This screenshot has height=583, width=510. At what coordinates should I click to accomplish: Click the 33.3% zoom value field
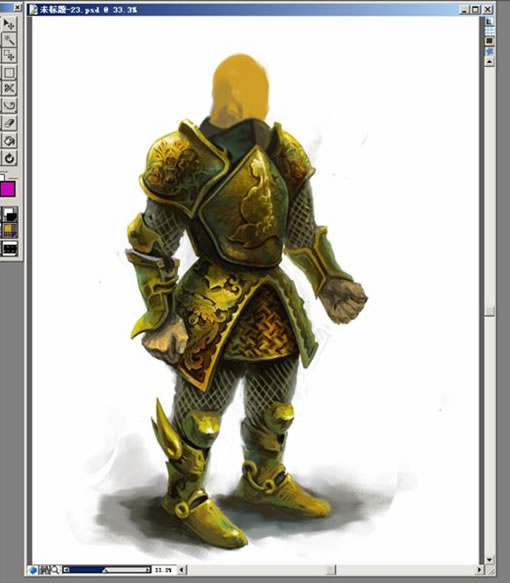163,570
